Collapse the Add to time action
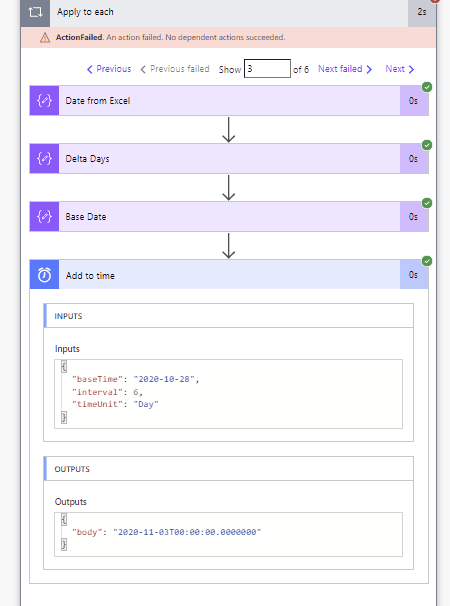The image size is (450, 606). pyautogui.click(x=229, y=275)
